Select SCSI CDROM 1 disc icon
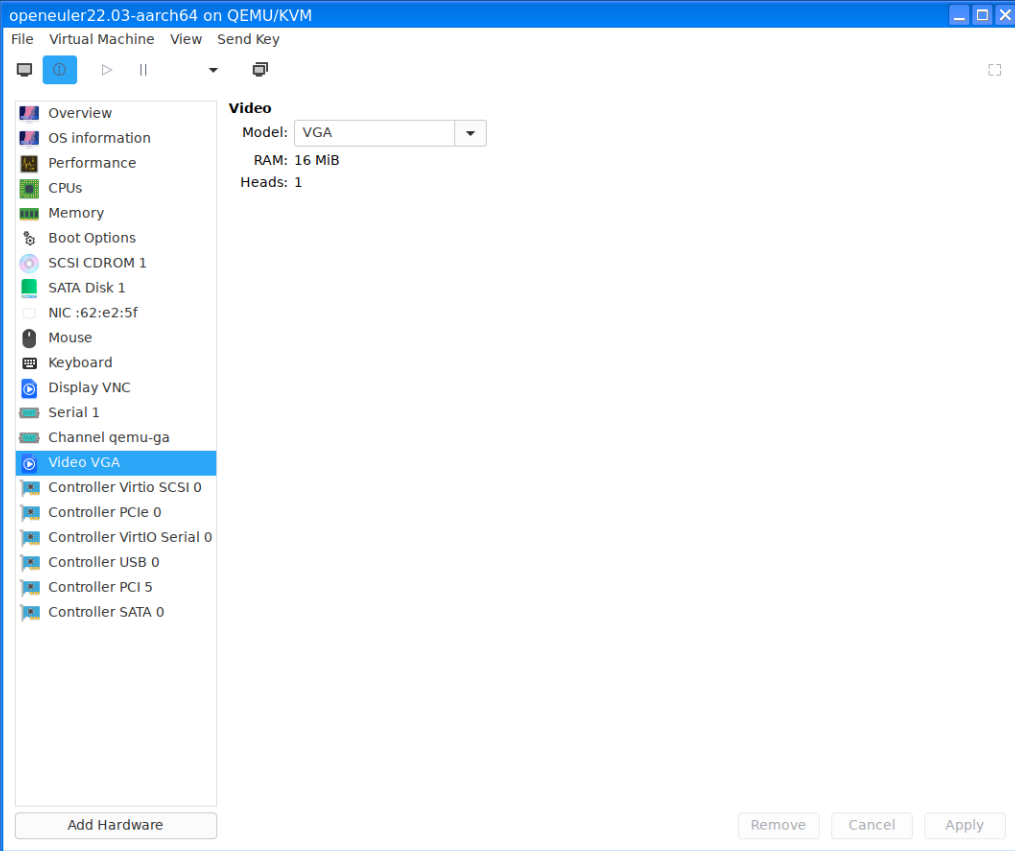Image resolution: width=1015 pixels, height=851 pixels. [x=29, y=263]
